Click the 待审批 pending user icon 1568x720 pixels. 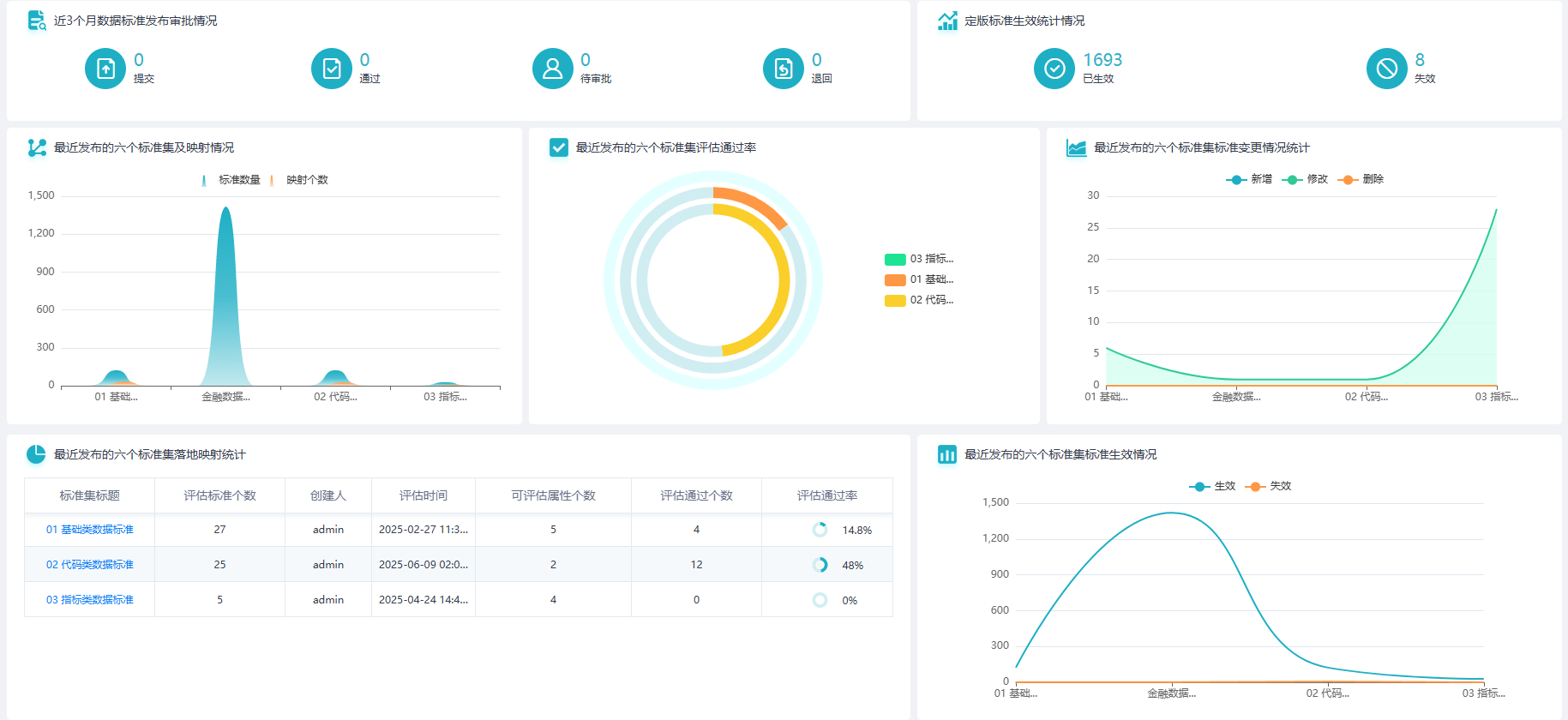point(553,69)
